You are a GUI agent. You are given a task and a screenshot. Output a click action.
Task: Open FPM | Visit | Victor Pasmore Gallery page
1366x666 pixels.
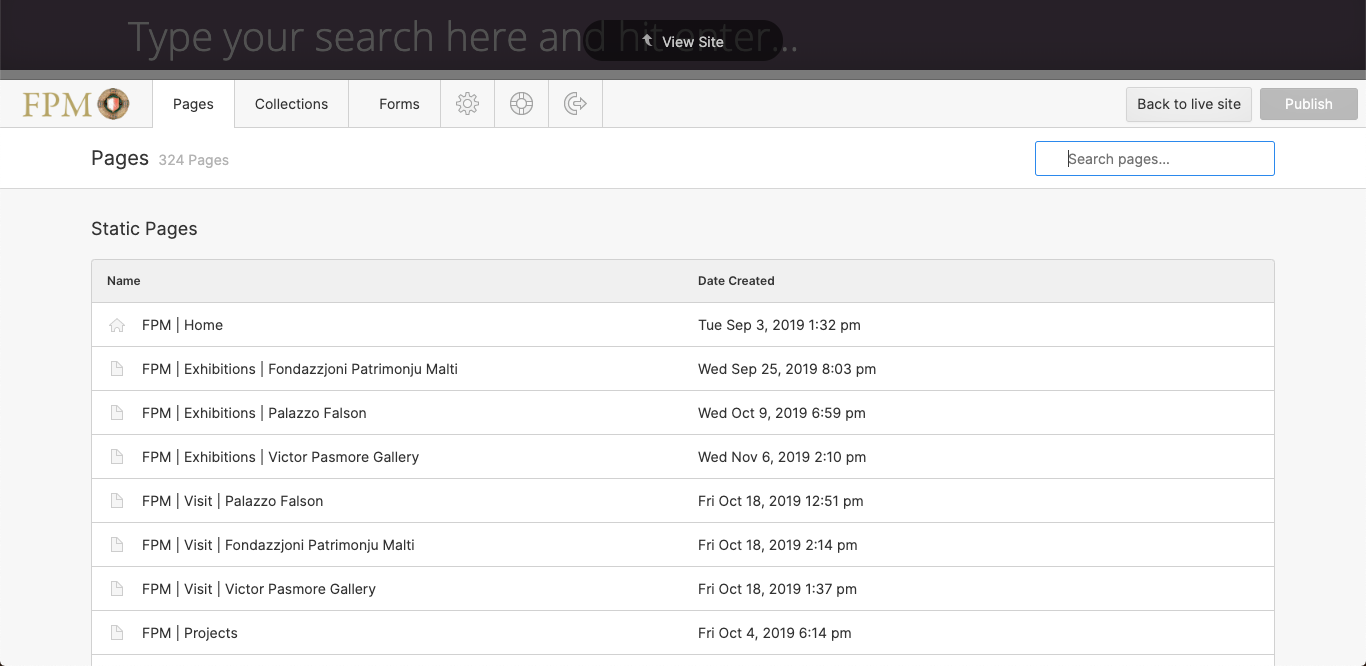259,589
